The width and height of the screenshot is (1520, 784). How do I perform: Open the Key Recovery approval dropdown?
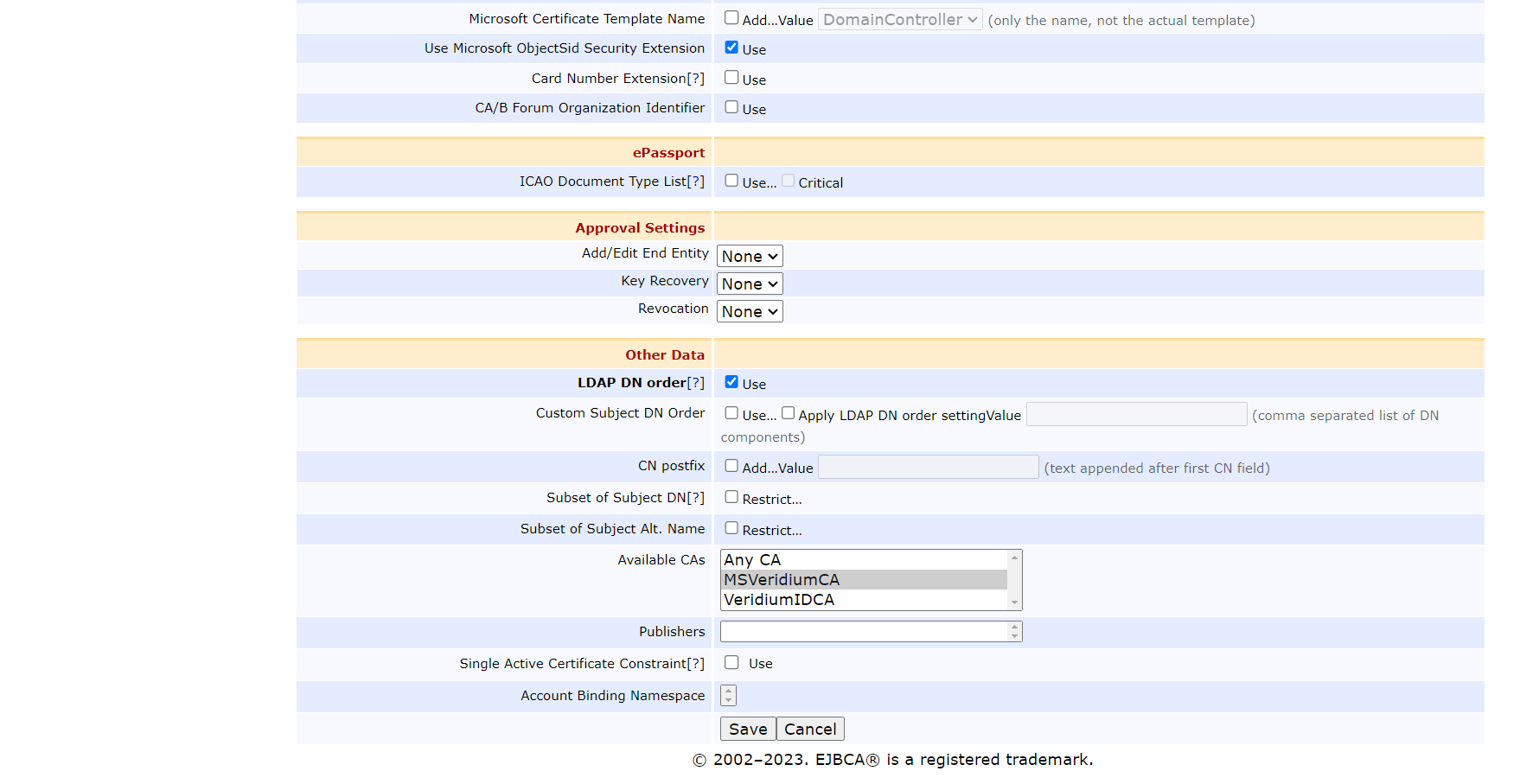pos(750,284)
